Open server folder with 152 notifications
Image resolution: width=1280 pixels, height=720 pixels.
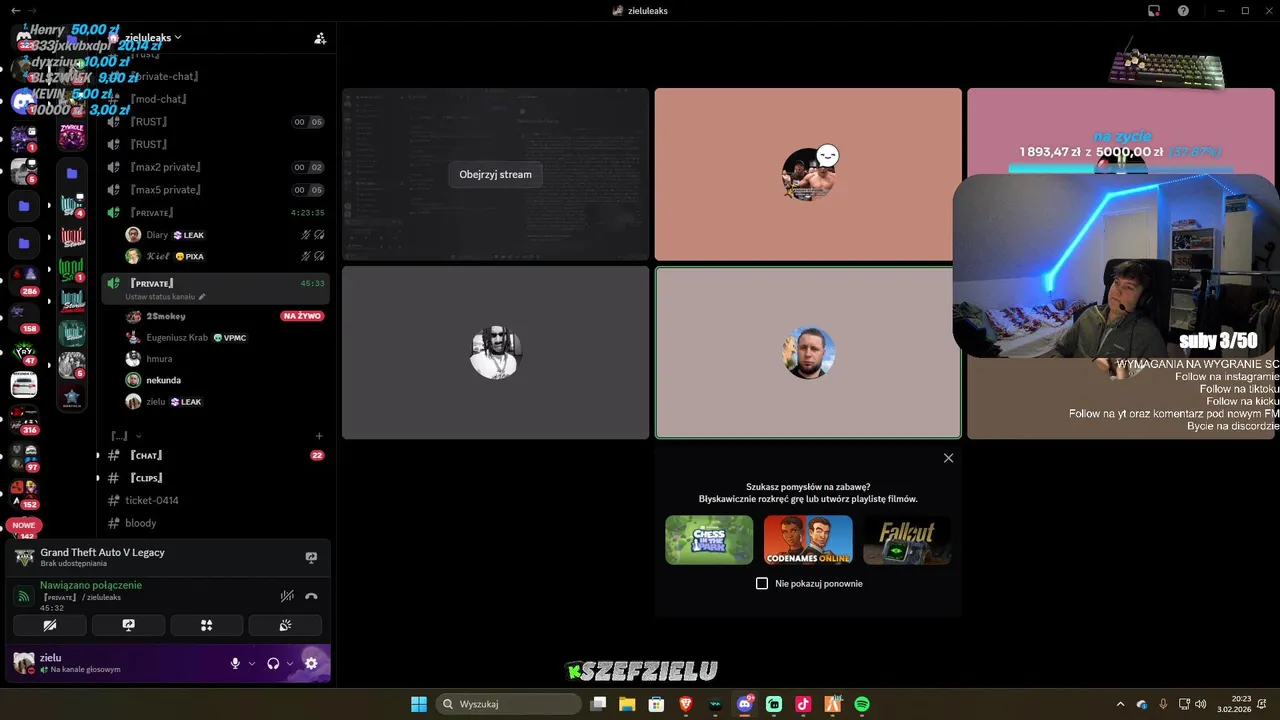24,492
